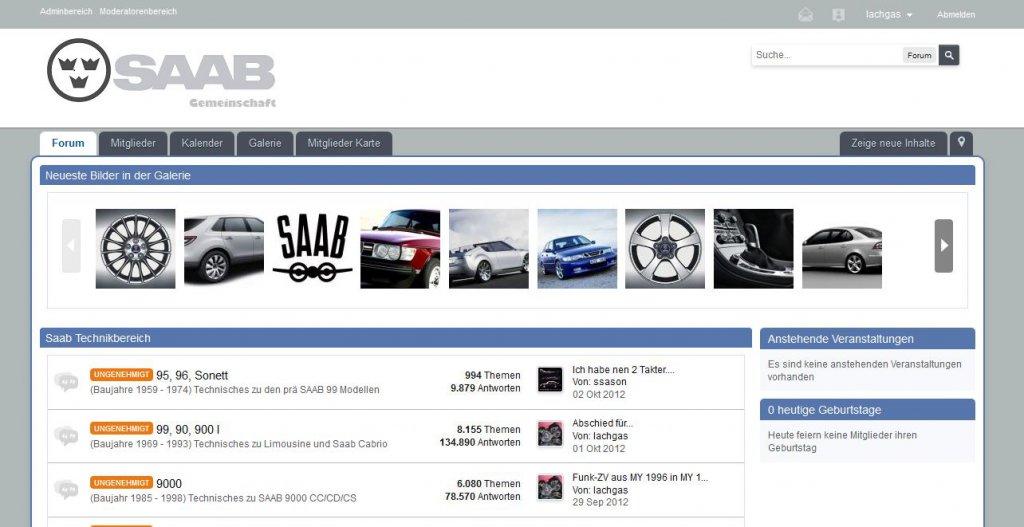Open the notifications icon beside lachgas
This screenshot has width=1024, height=527.
(839, 15)
